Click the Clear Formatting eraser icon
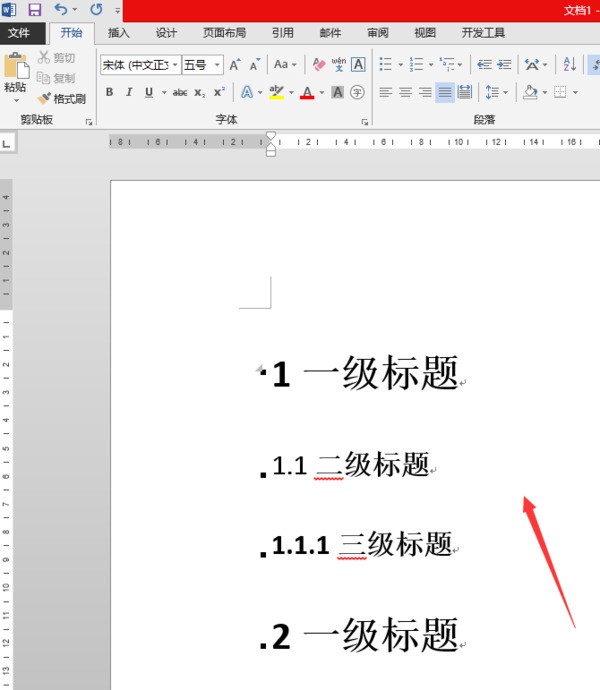This screenshot has height=690, width=600. (x=319, y=65)
